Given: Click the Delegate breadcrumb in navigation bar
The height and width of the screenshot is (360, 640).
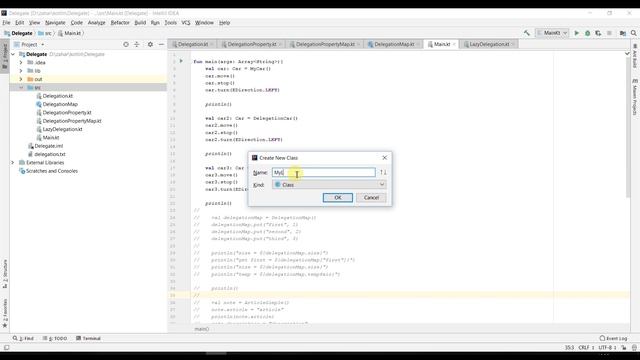Looking at the screenshot, I should point(18,33).
